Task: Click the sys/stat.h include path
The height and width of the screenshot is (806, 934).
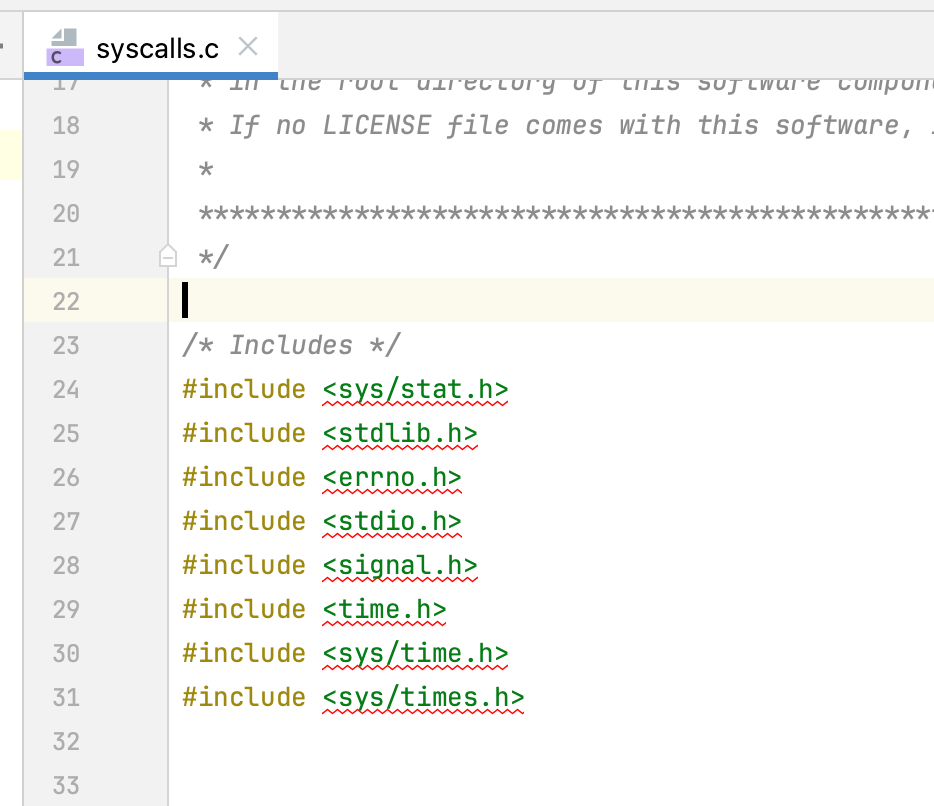Action: (x=415, y=389)
